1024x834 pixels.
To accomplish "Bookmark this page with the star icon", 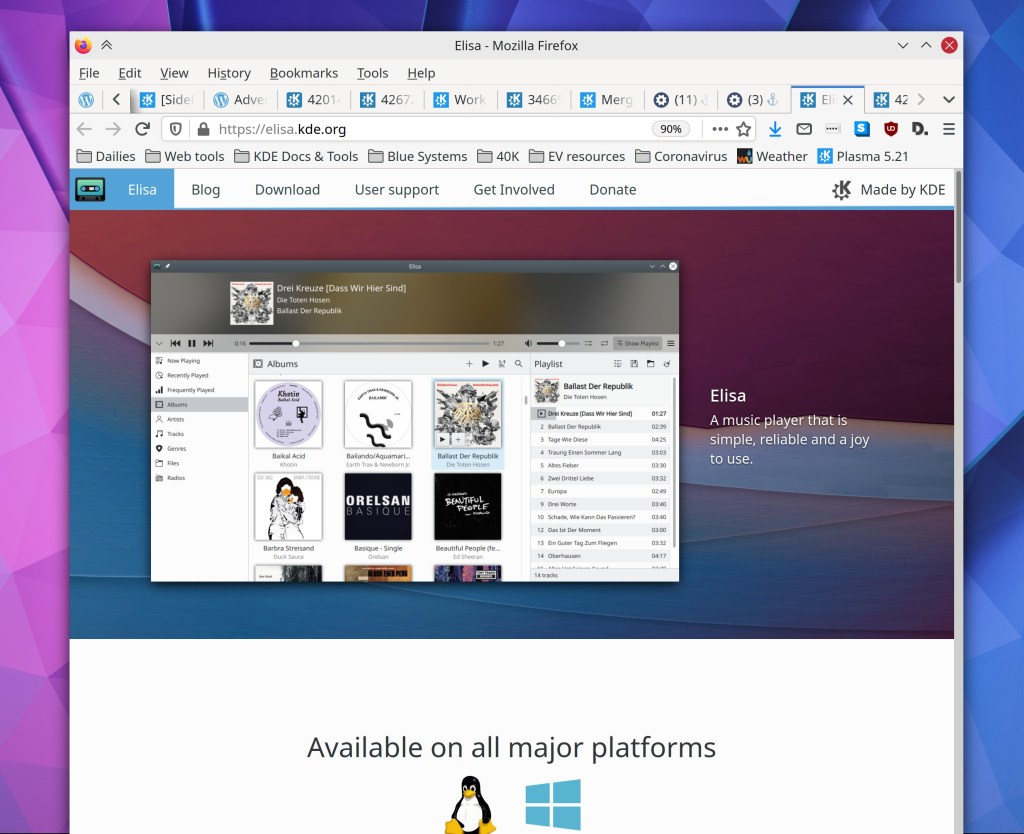I will (743, 129).
